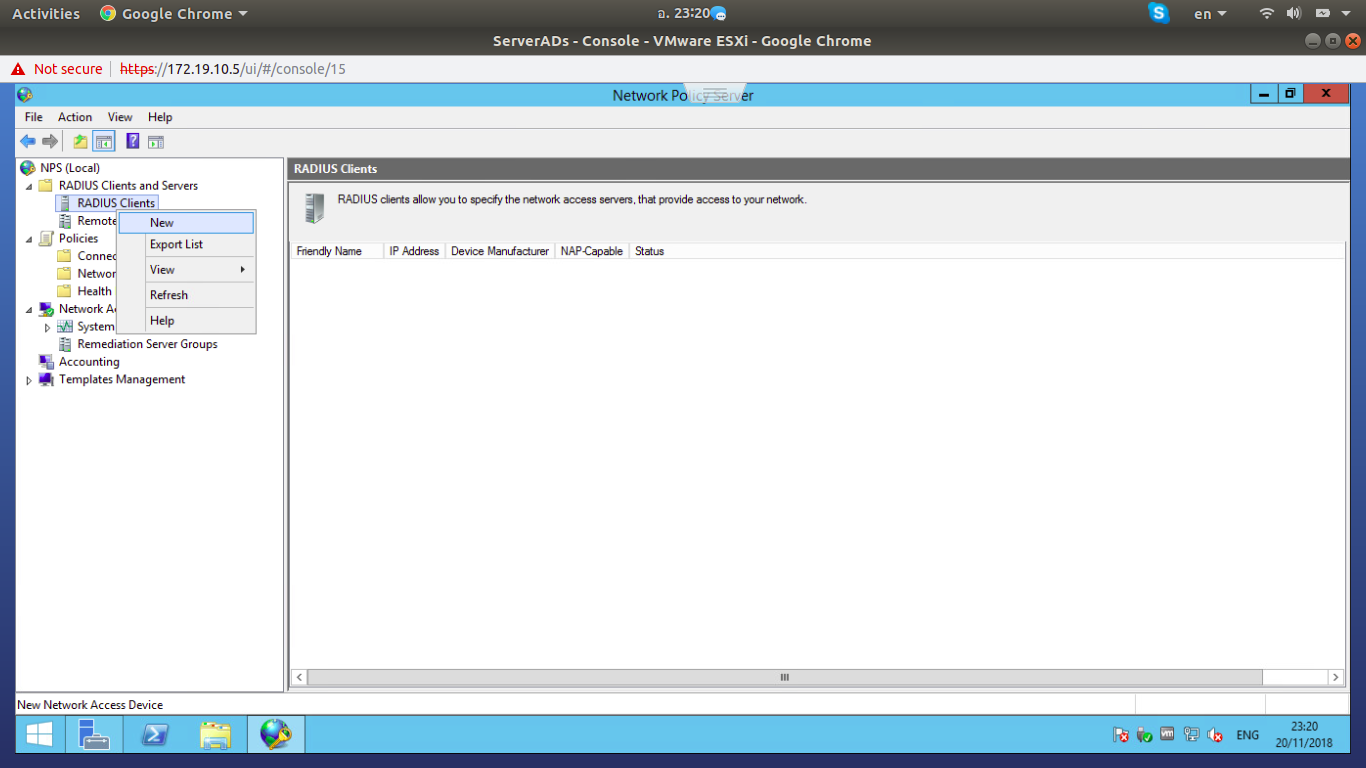The image size is (1366, 768).
Task: Click the Chrome address bar URL
Action: tap(233, 69)
